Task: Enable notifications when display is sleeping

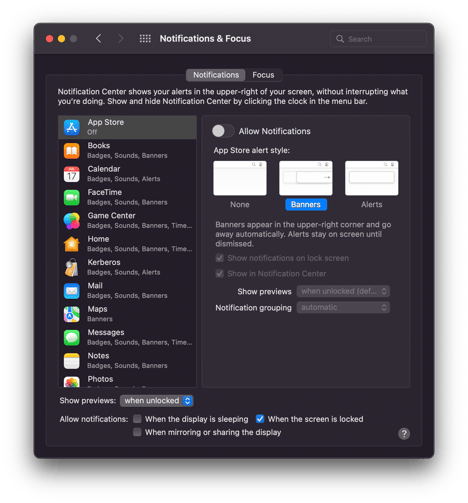Action: point(137,419)
